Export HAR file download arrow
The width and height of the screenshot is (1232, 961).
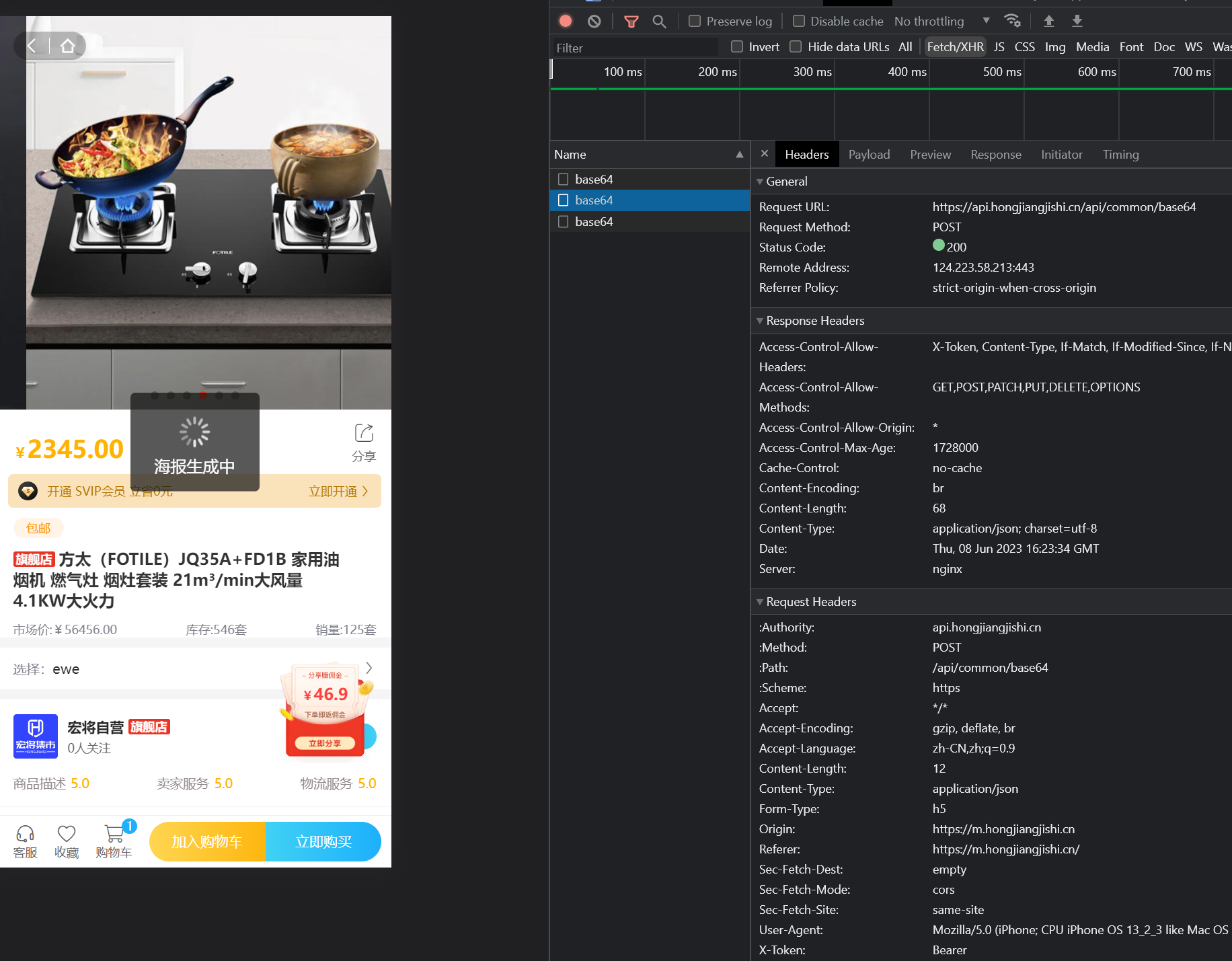pyautogui.click(x=1077, y=21)
